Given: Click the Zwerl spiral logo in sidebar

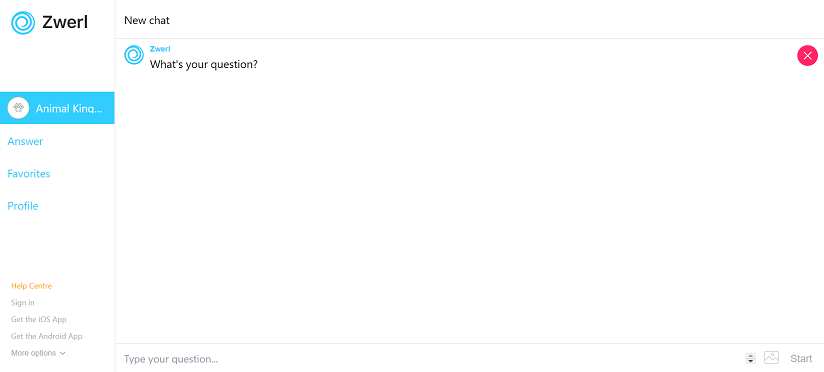Looking at the screenshot, I should [x=23, y=23].
